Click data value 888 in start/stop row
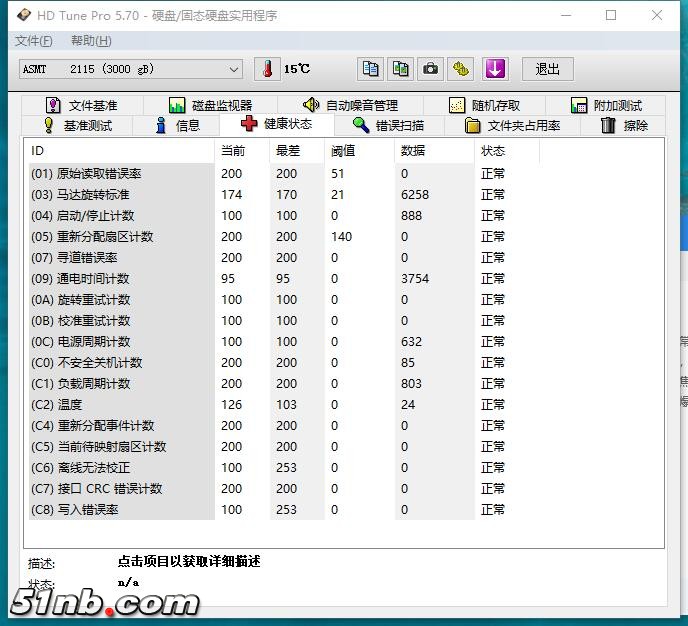 [x=411, y=216]
